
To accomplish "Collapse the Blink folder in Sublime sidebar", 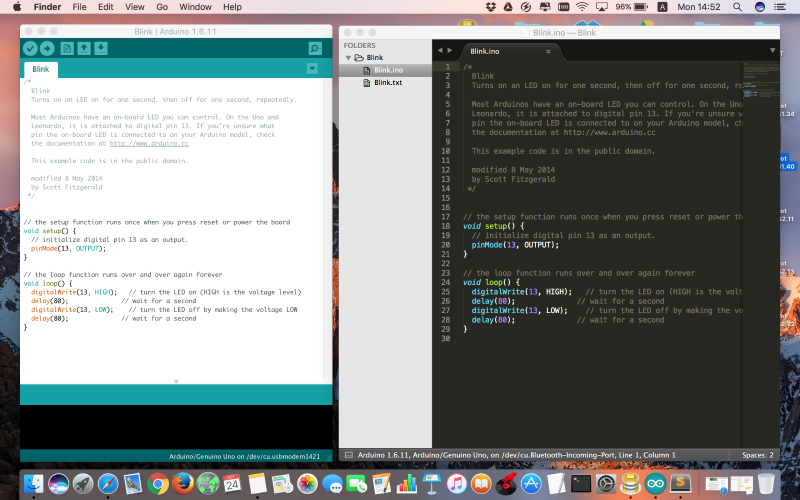I will pos(348,58).
